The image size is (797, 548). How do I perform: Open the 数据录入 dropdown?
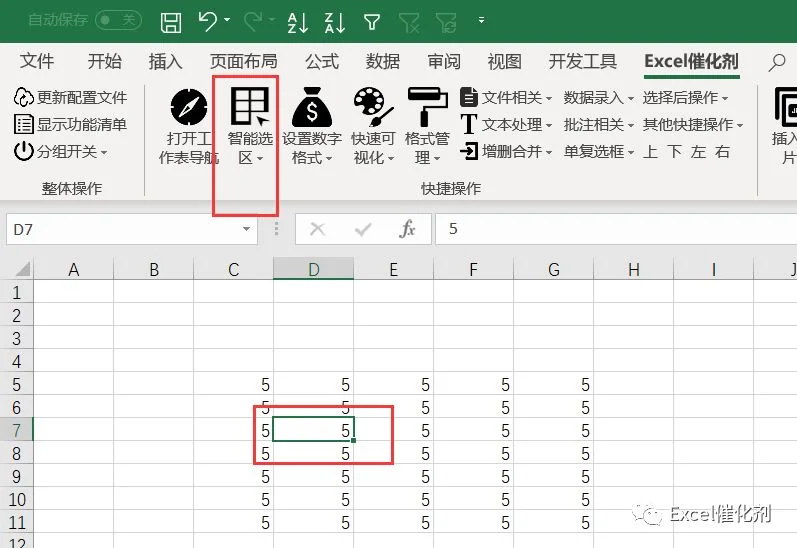coord(598,97)
